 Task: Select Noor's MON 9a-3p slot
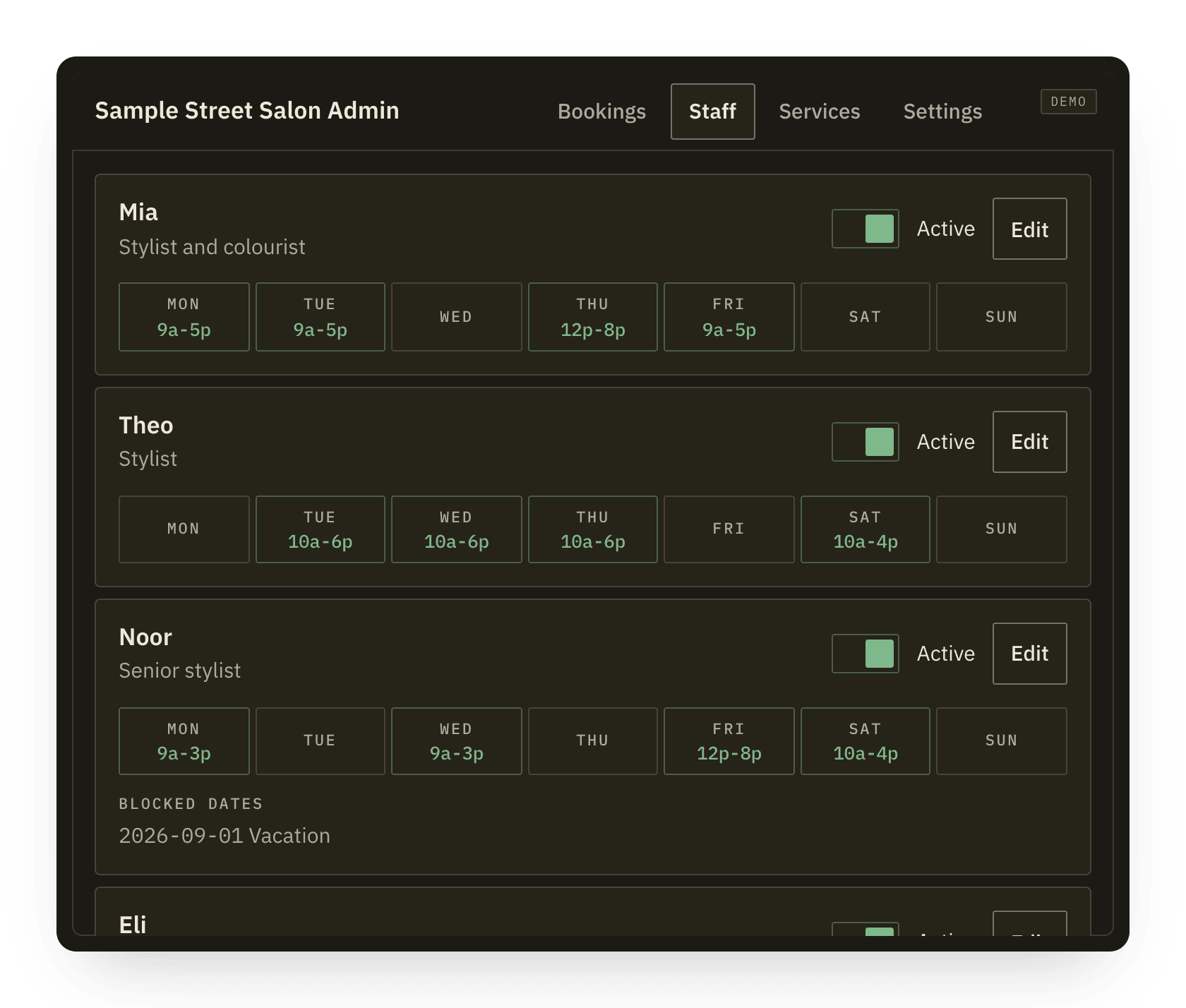(184, 741)
